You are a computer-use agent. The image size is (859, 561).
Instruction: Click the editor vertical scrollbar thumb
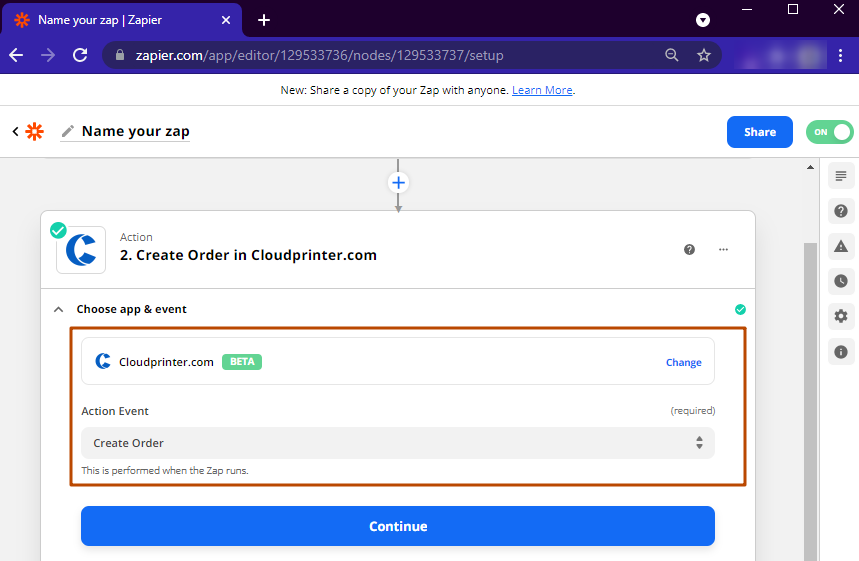pos(810,400)
